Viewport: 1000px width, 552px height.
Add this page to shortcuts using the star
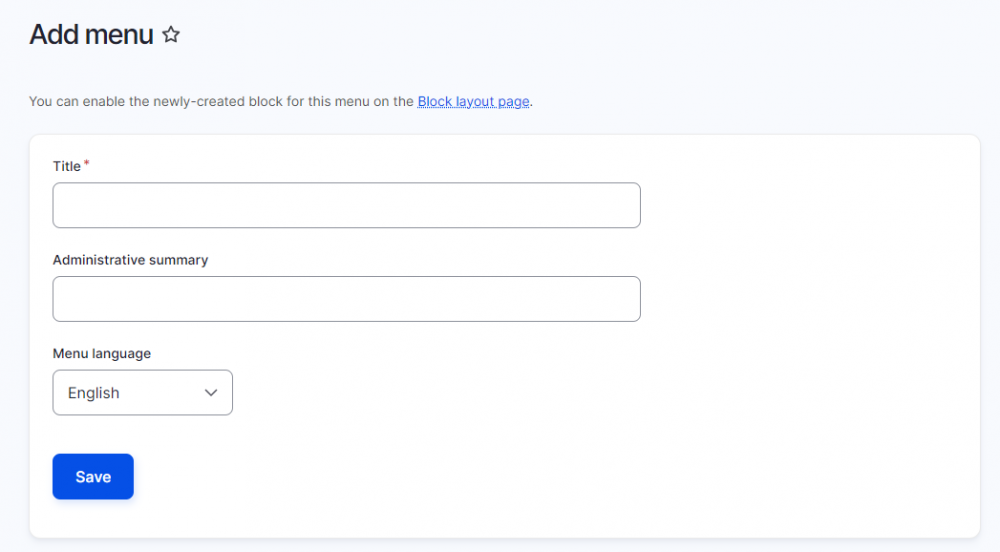pos(171,35)
